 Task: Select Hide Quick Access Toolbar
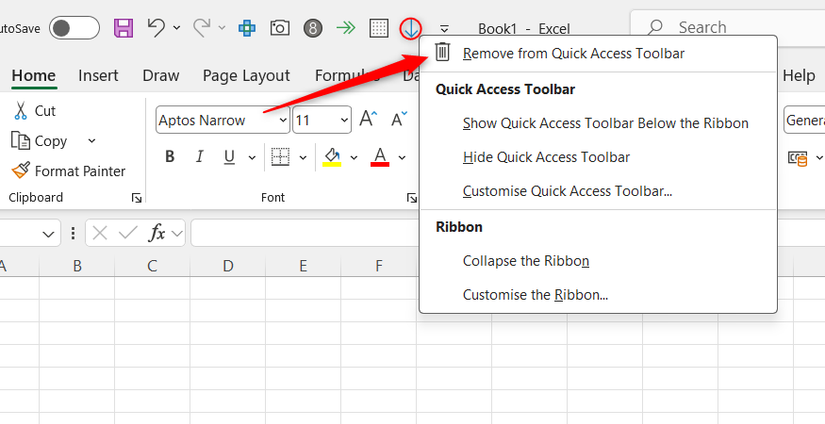(598, 157)
